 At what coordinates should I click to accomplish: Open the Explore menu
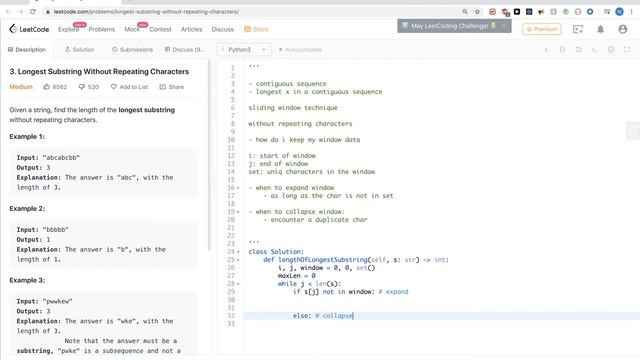(x=68, y=29)
